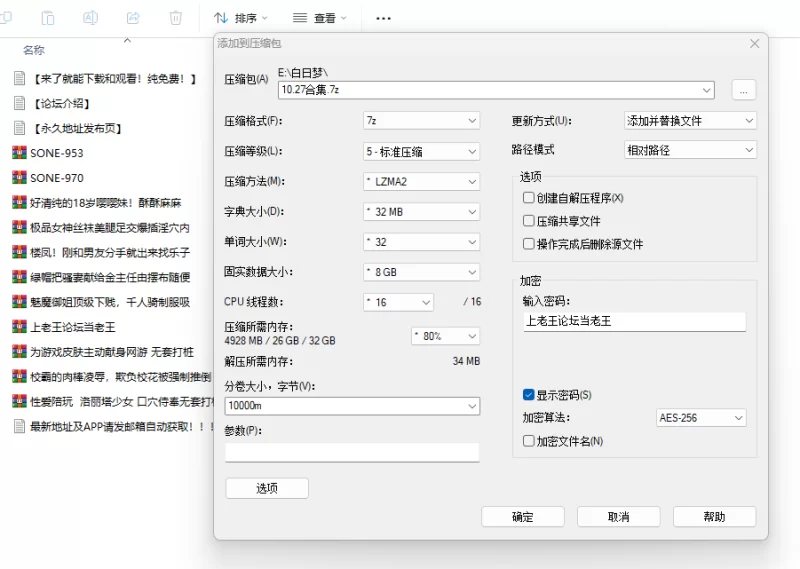The image size is (800, 569).
Task: Enable 创建自解压程序 checkbox
Action: click(x=529, y=198)
